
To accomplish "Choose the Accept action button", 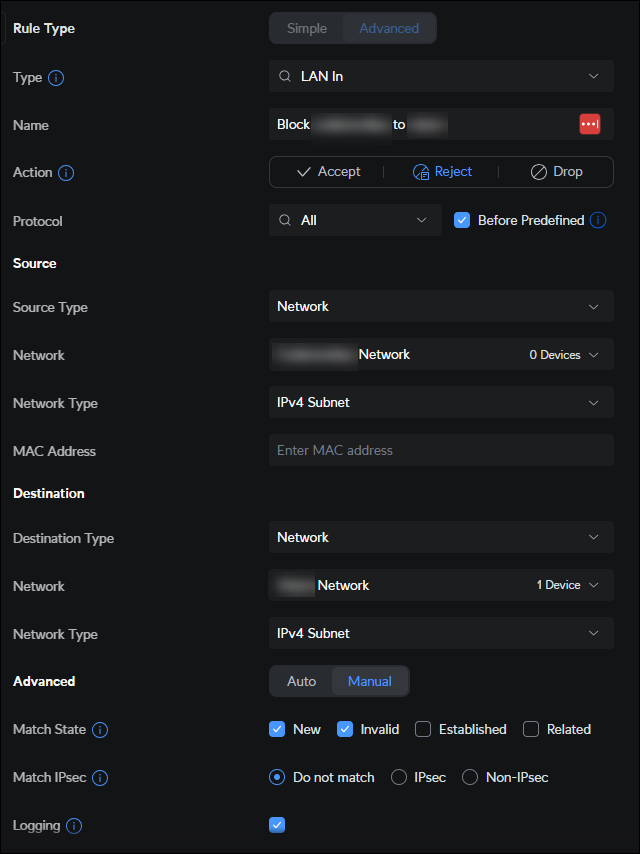I will (x=328, y=172).
